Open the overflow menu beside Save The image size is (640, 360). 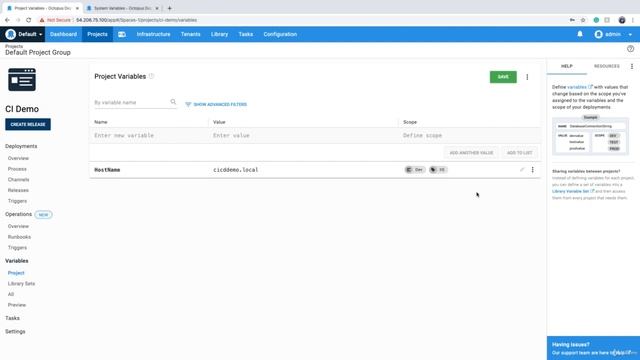pos(527,77)
